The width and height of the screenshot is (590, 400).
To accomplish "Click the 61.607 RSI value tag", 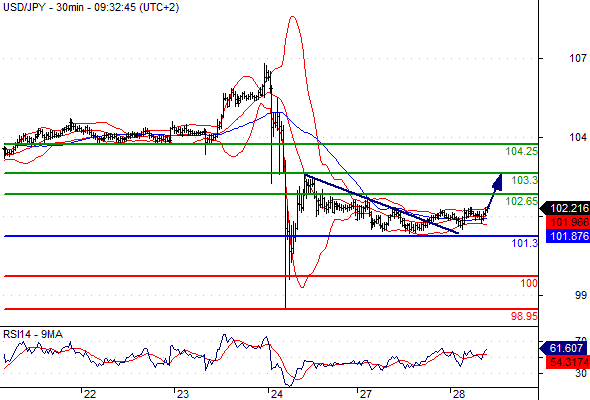I will (x=565, y=348).
